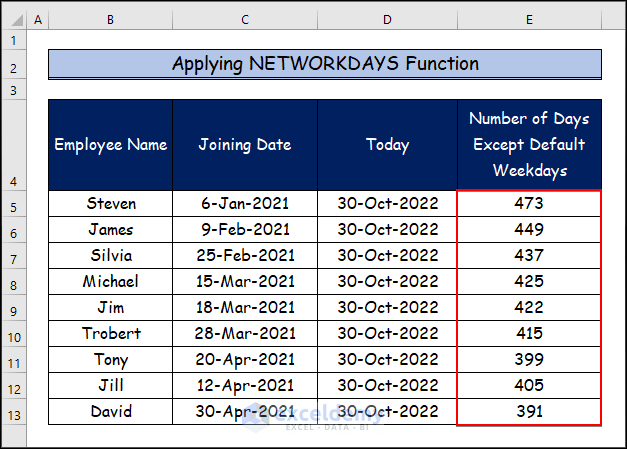
Task: Click Today date in Jill's row
Action: click(x=387, y=385)
